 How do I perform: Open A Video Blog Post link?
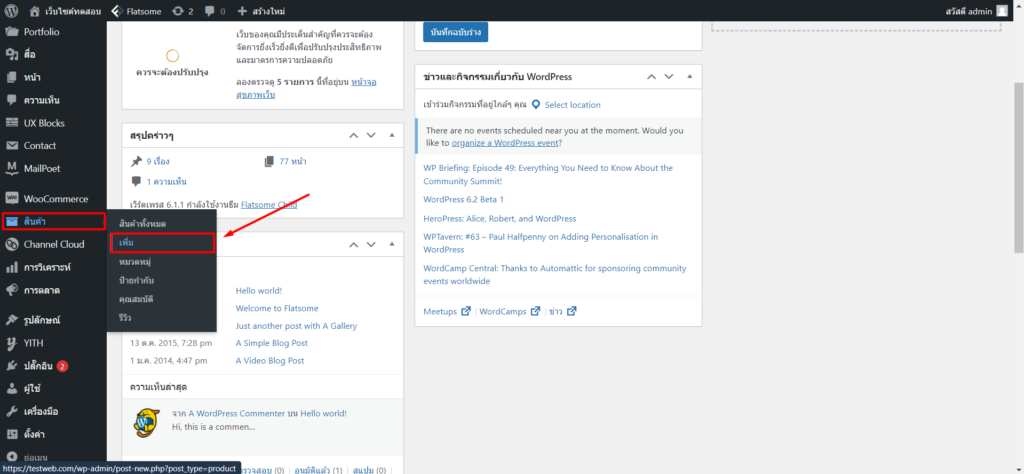click(270, 360)
